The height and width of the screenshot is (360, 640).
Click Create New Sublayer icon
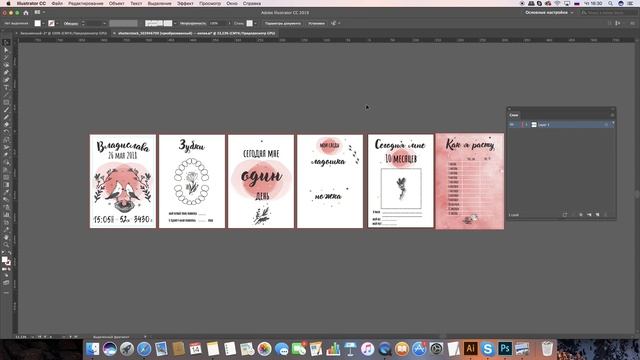[x=589, y=215]
